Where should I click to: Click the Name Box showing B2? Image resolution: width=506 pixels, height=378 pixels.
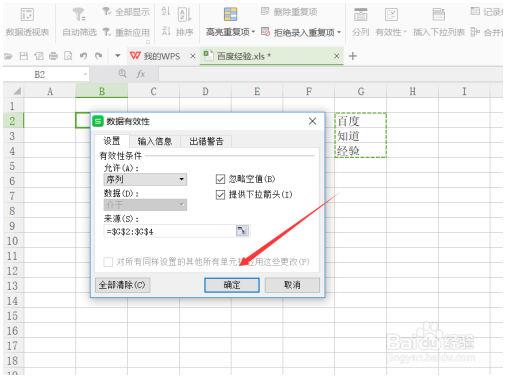(40, 74)
